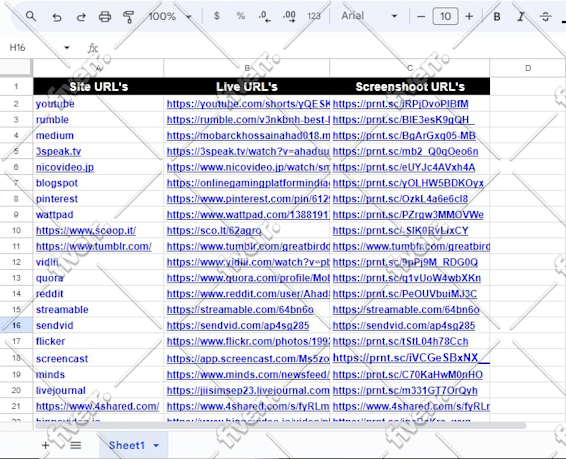Screen dimensions: 566x459
Task: Open the prnt.sc/PZrgw3MMOVWe screenshot link
Action: 408,215
